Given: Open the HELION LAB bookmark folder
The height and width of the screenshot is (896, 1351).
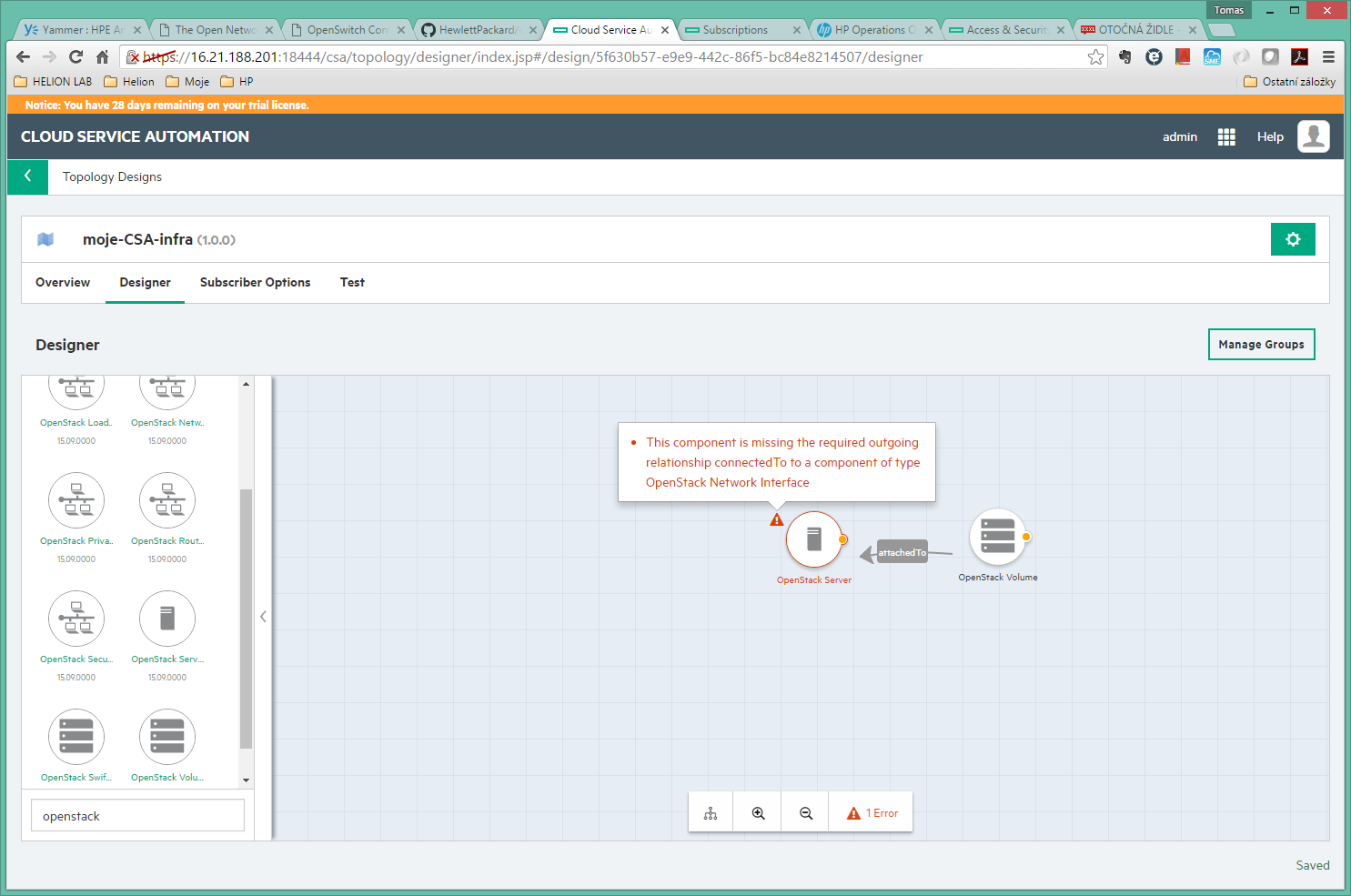Looking at the screenshot, I should 53,81.
